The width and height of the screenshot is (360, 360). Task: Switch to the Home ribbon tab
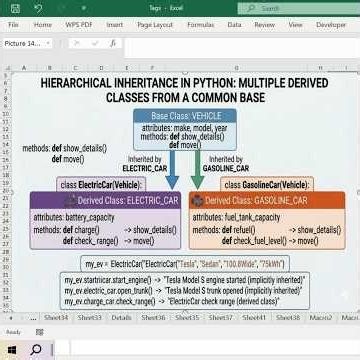coord(43,25)
